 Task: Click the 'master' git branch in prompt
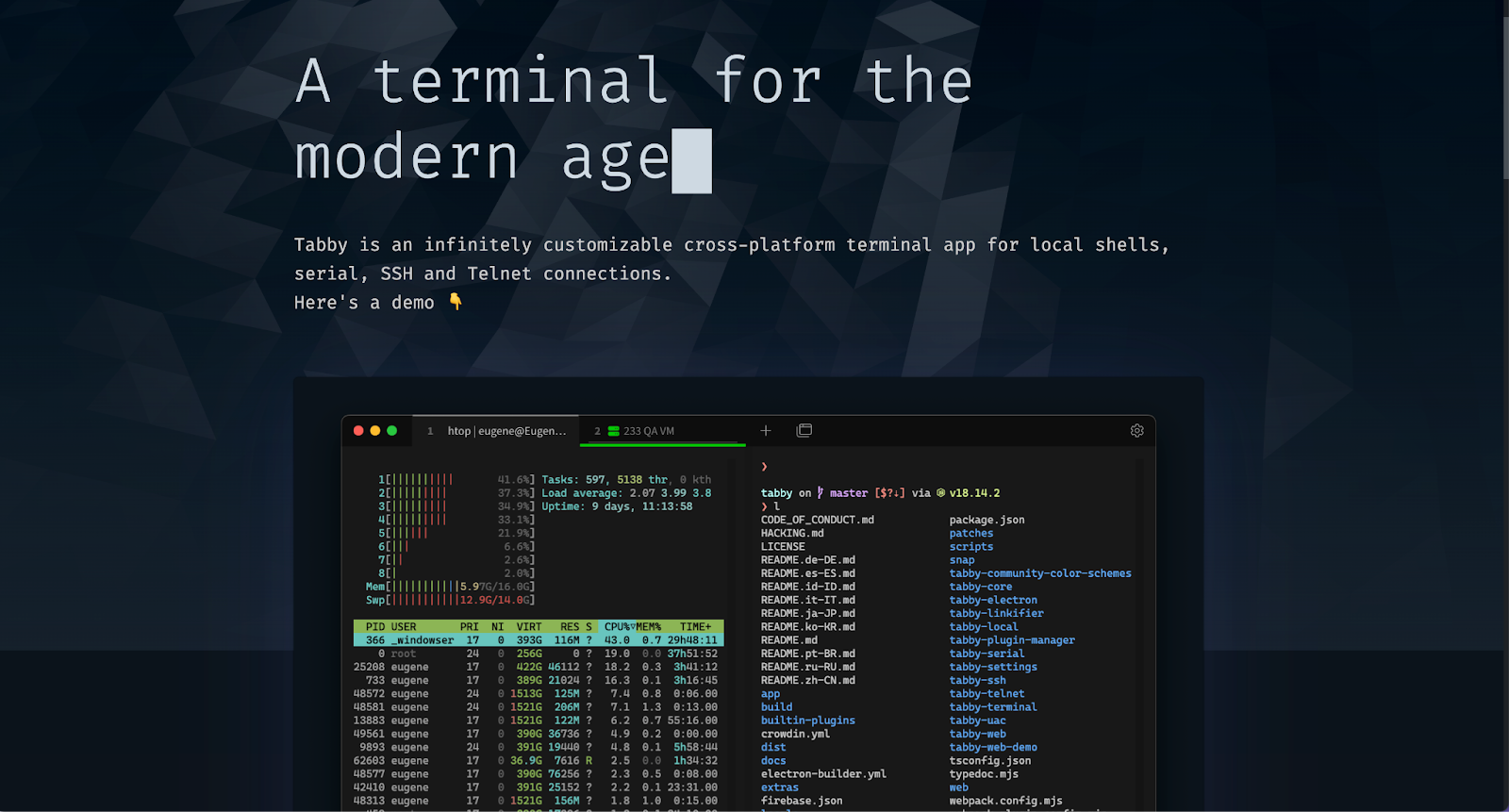(848, 492)
